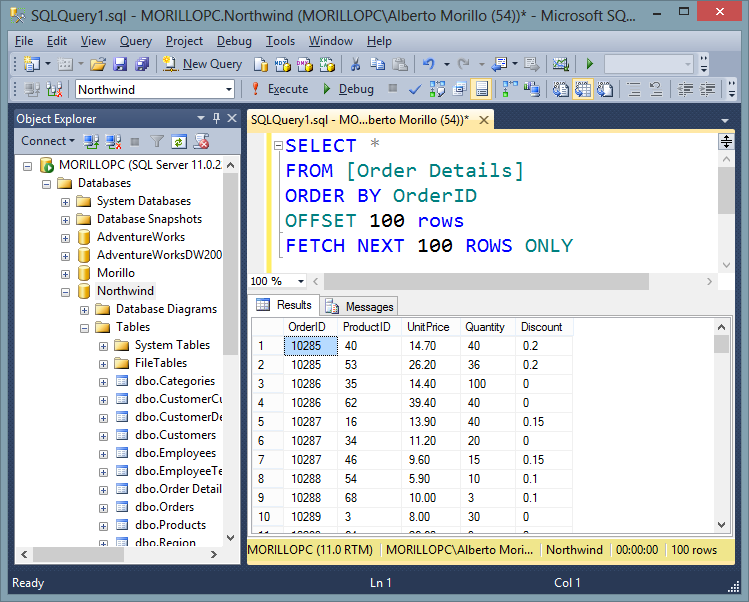This screenshot has width=749, height=602.
Task: Click the Cut scissors icon
Action: (355, 64)
